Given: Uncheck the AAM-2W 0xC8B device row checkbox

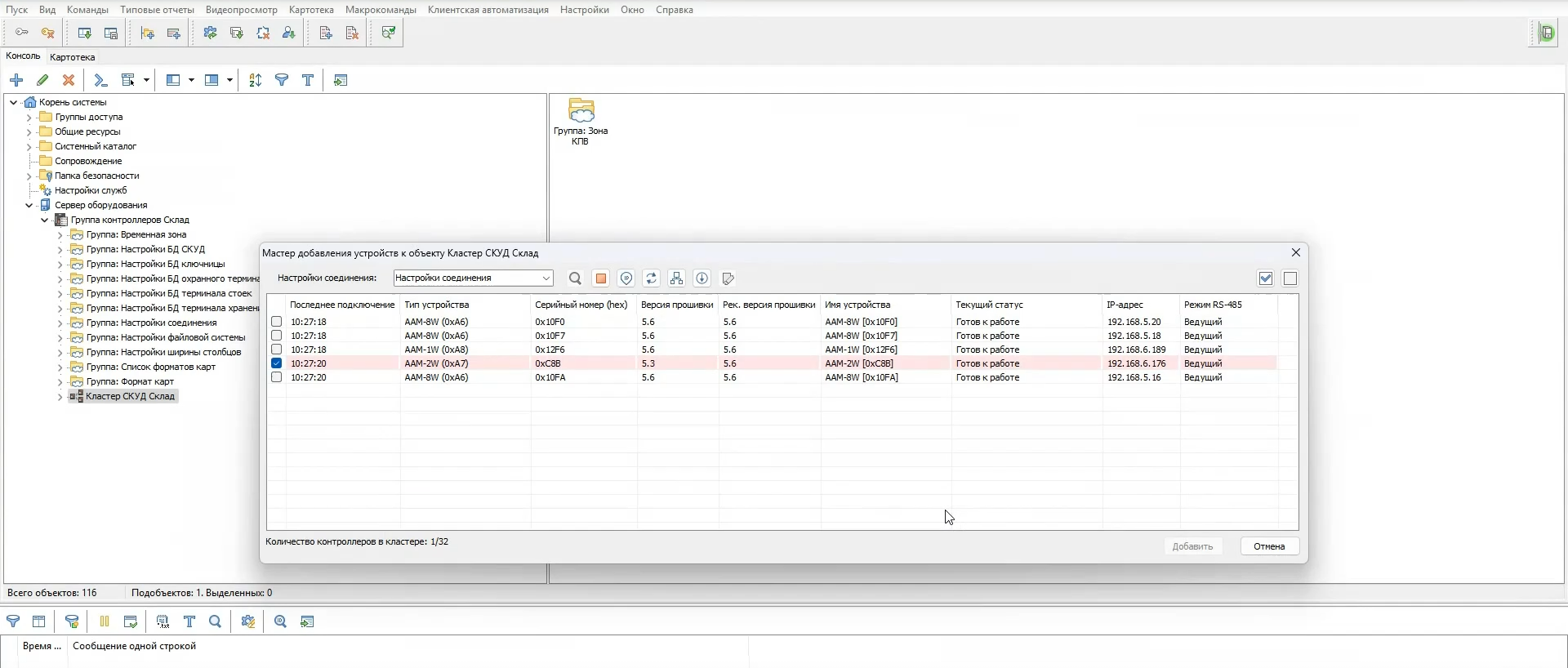Looking at the screenshot, I should click(277, 363).
